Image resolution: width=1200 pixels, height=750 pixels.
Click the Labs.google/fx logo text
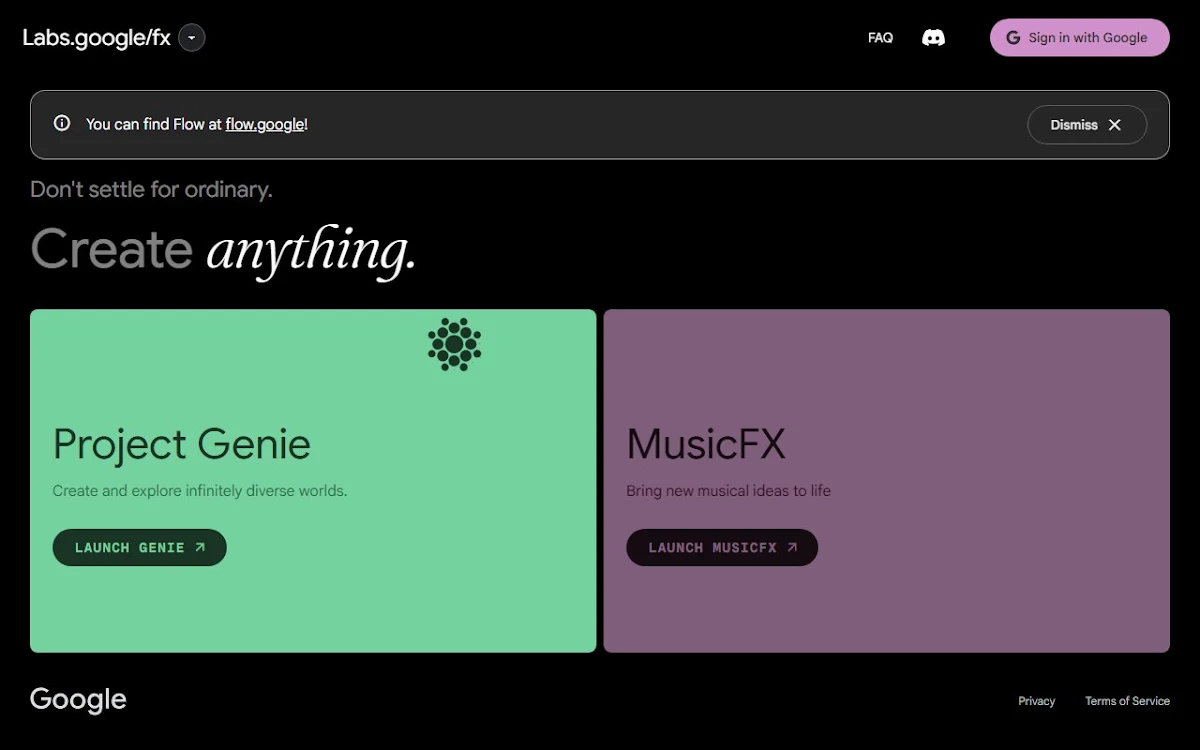click(96, 38)
